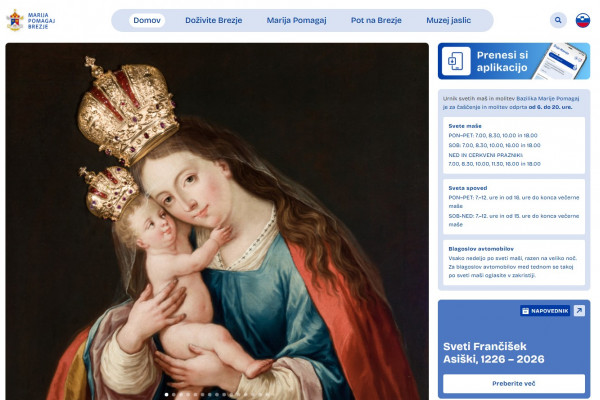Click the Blagoslov avtomobilov info card
The height and width of the screenshot is (400, 600).
[x=514, y=262]
